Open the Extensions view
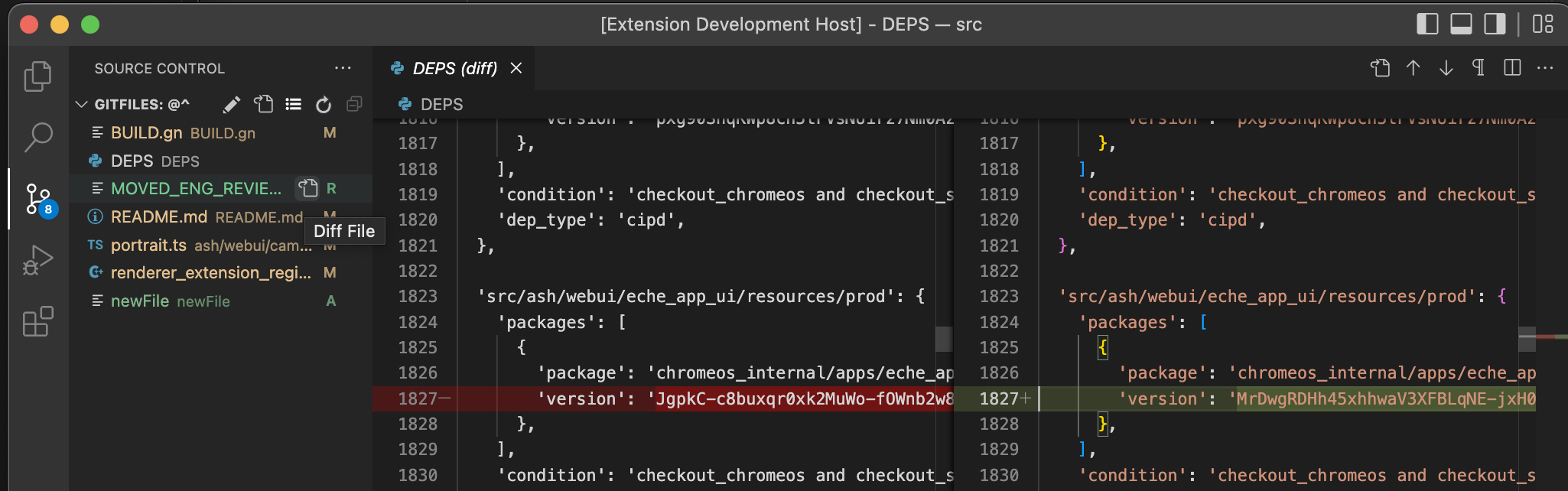The image size is (1568, 491). click(37, 321)
